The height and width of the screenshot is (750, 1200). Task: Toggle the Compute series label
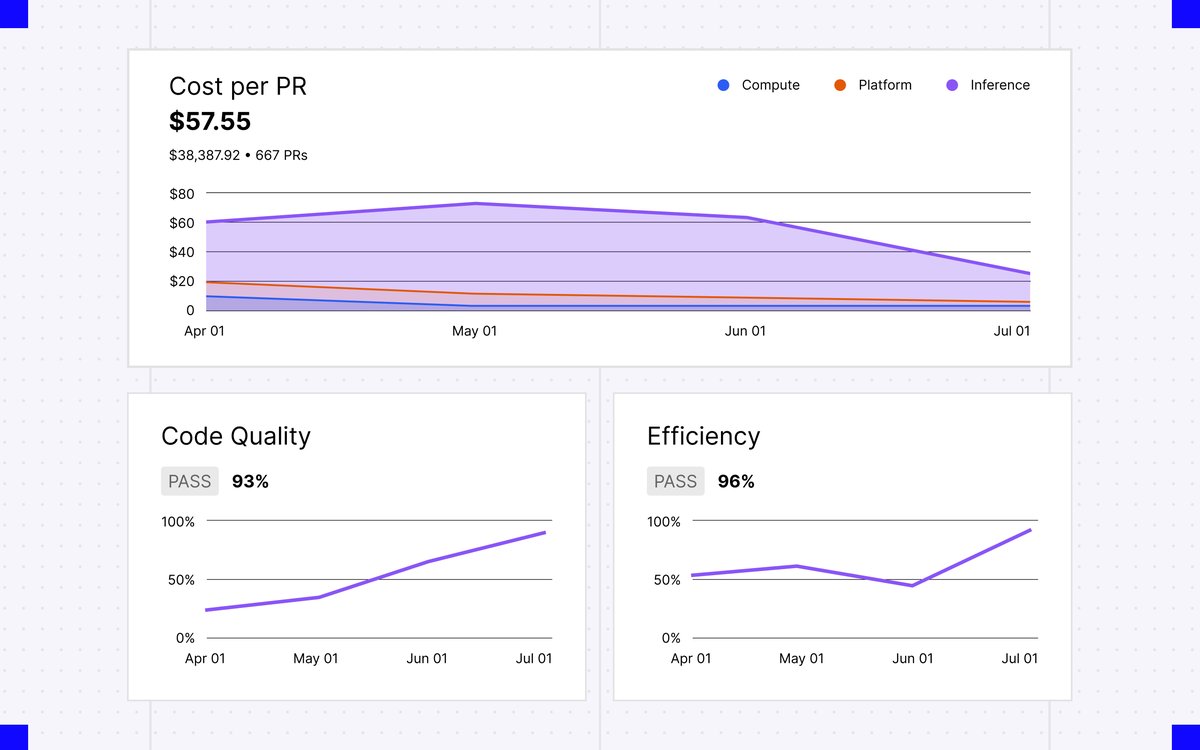(770, 85)
